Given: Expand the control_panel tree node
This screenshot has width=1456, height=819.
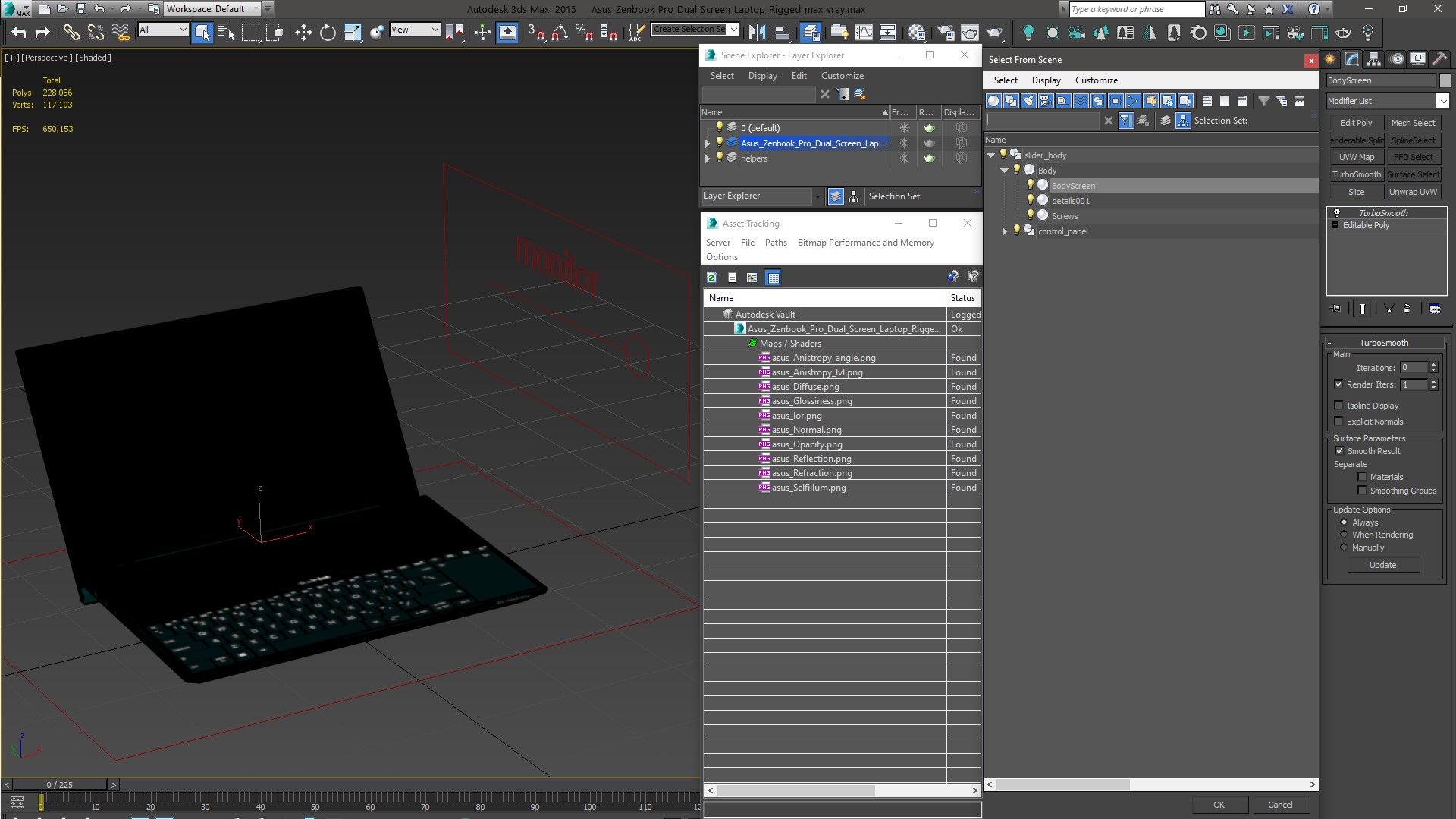Looking at the screenshot, I should click(1004, 231).
